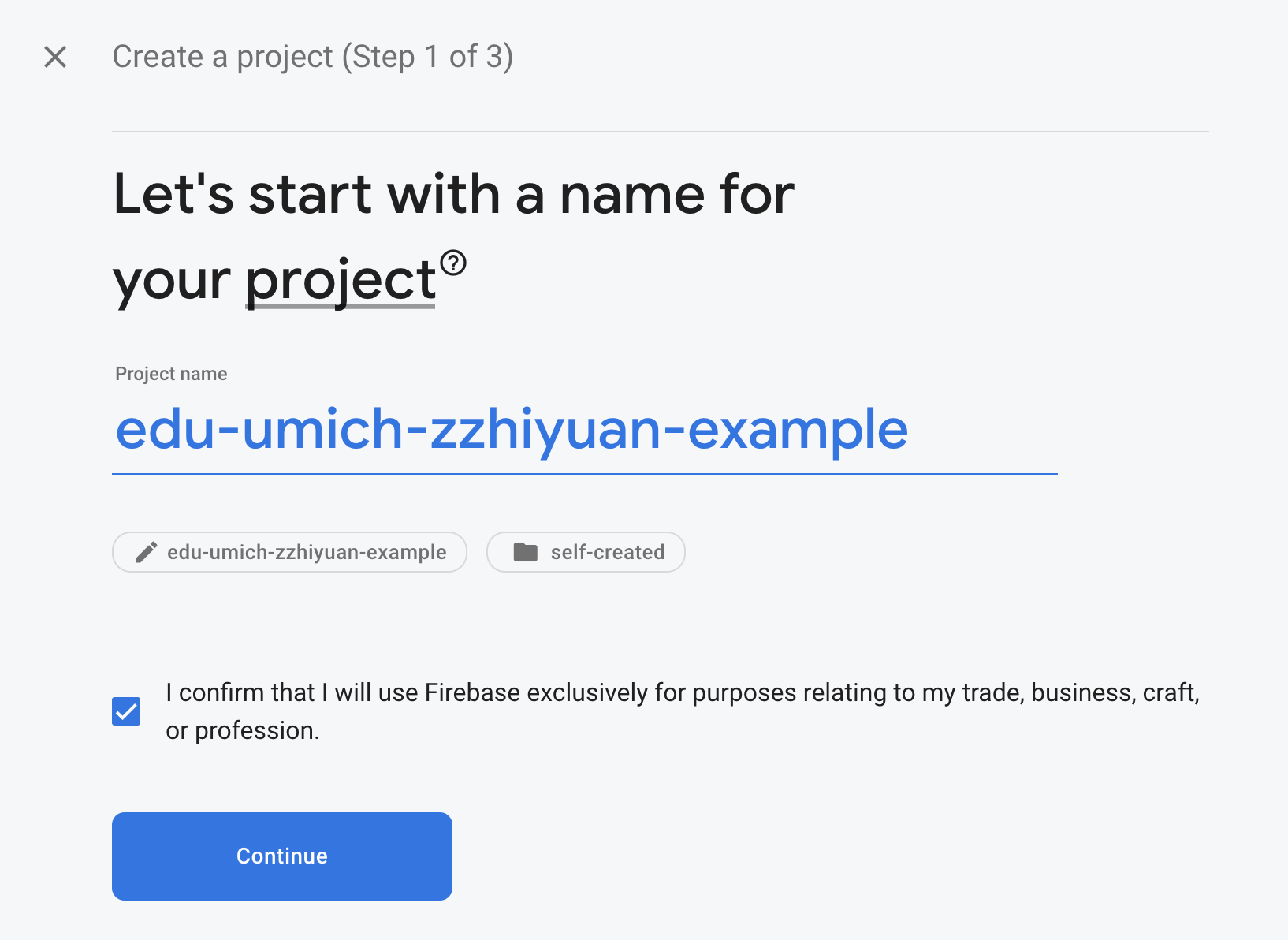Uncheck the Firebase trade confirmation checkbox
This screenshot has height=940, width=1288.
pyautogui.click(x=126, y=711)
